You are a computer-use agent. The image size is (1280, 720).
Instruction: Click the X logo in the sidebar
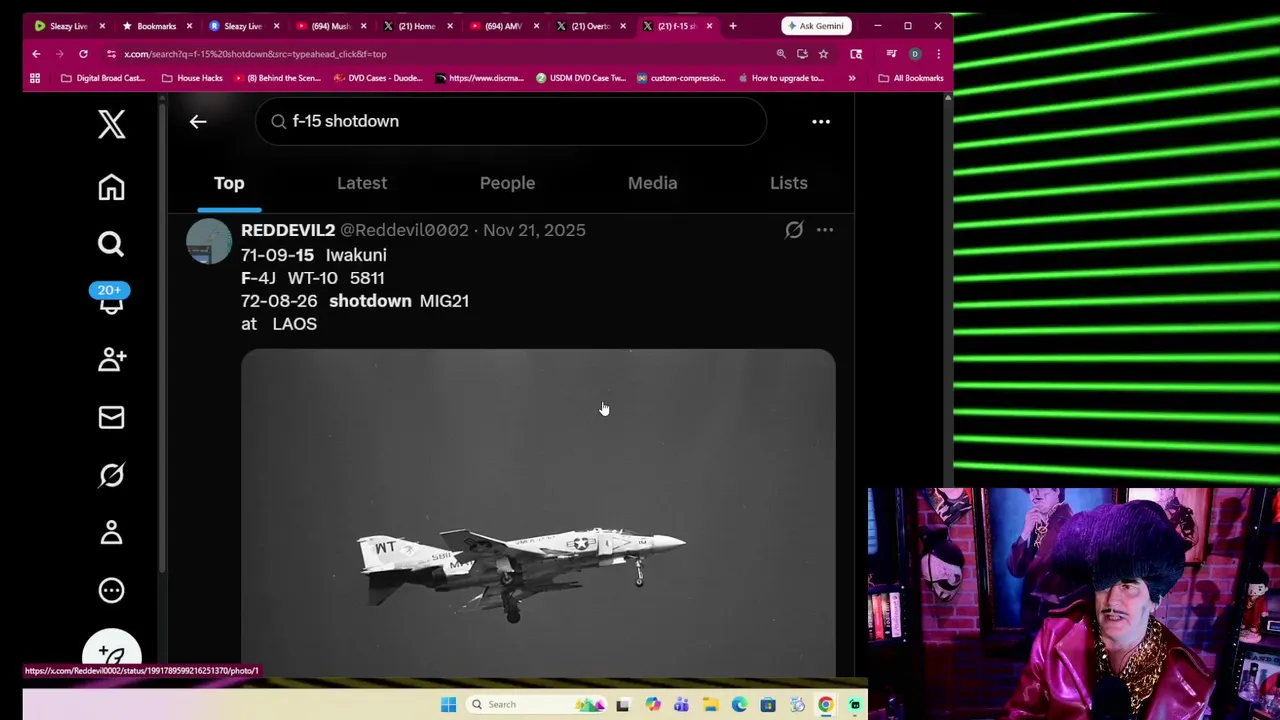(111, 124)
